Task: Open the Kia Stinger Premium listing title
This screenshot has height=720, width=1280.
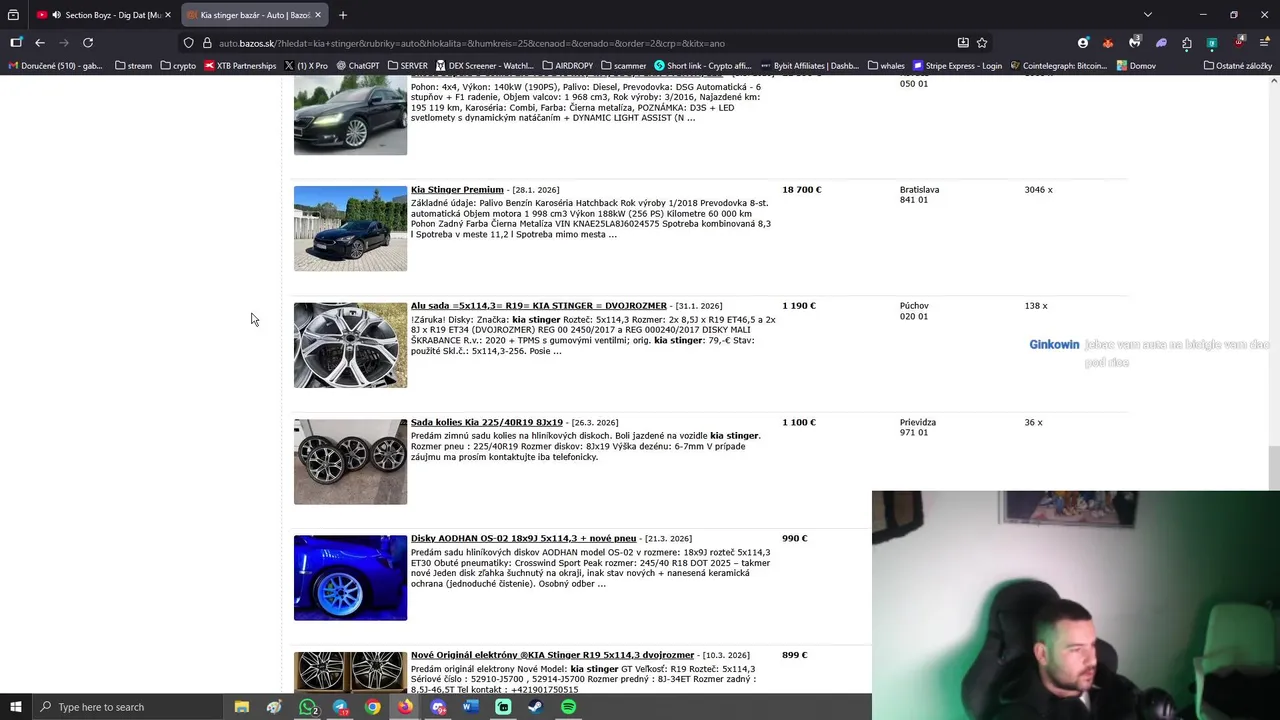Action: tap(457, 189)
